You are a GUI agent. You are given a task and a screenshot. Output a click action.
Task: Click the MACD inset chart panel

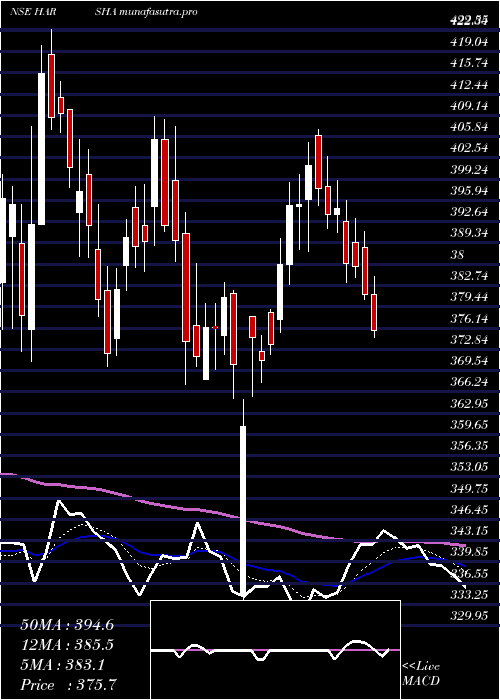click(x=275, y=650)
